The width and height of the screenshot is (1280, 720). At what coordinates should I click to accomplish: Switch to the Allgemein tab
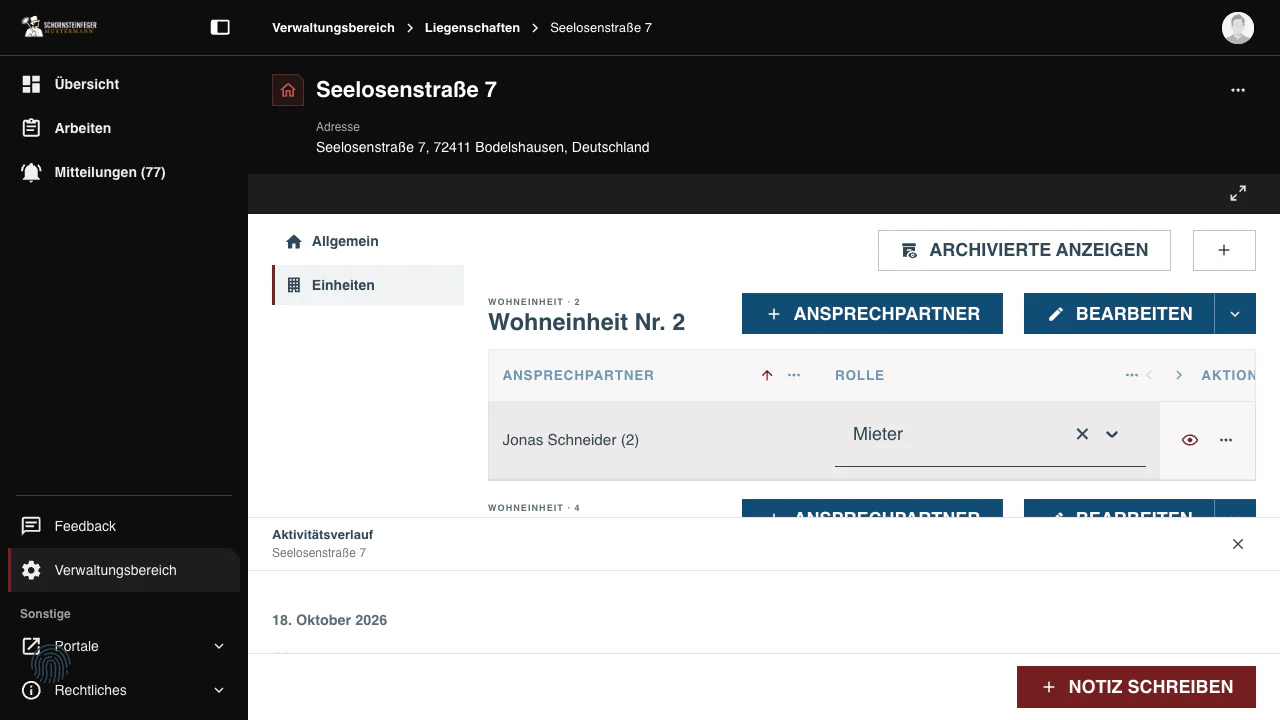(368, 241)
